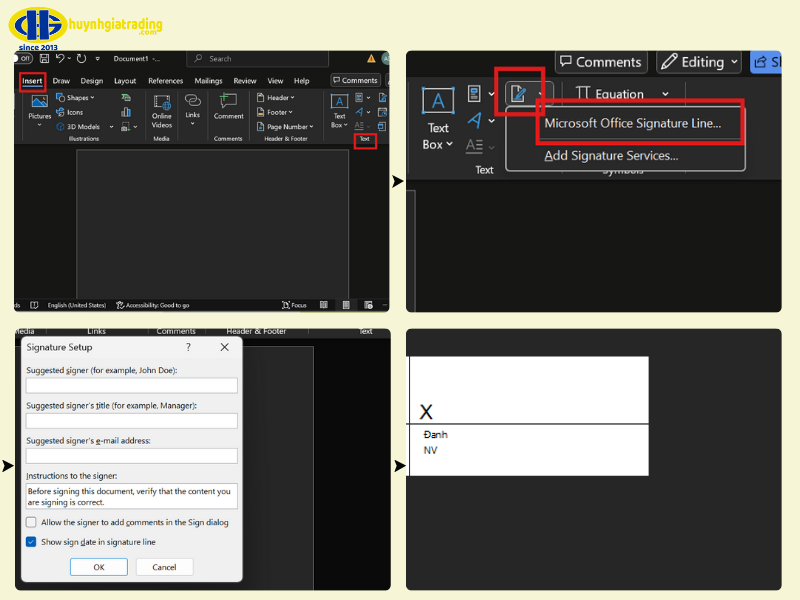Switch to the Insert ribbon tab
The image size is (800, 600).
click(33, 81)
